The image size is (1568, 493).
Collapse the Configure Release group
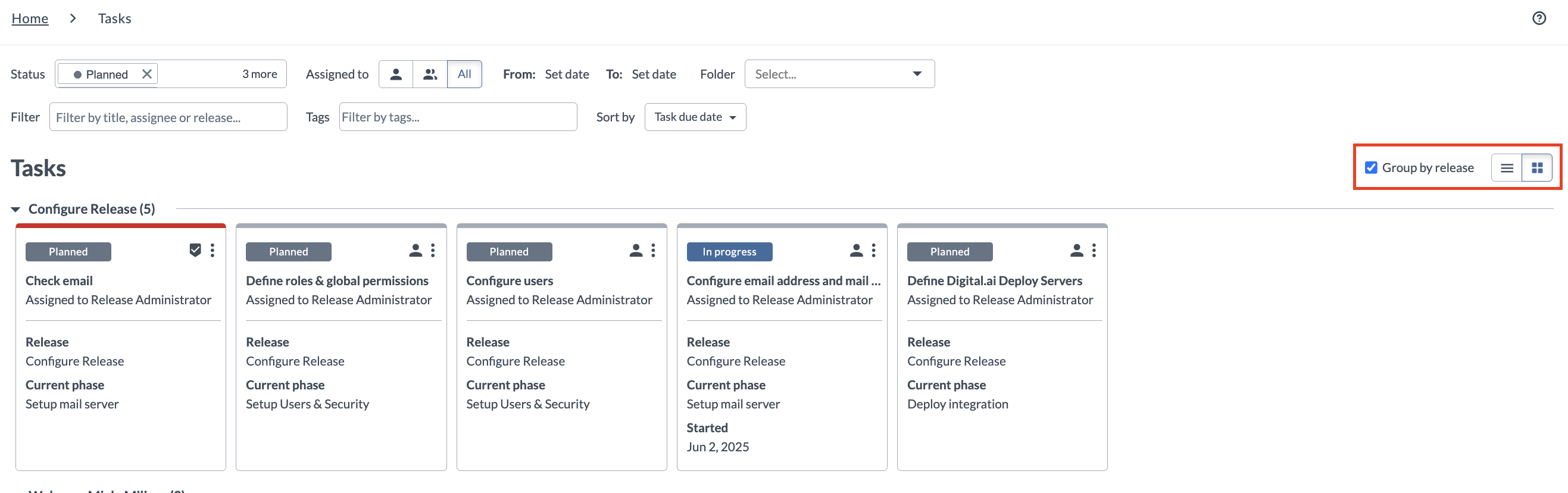point(15,210)
